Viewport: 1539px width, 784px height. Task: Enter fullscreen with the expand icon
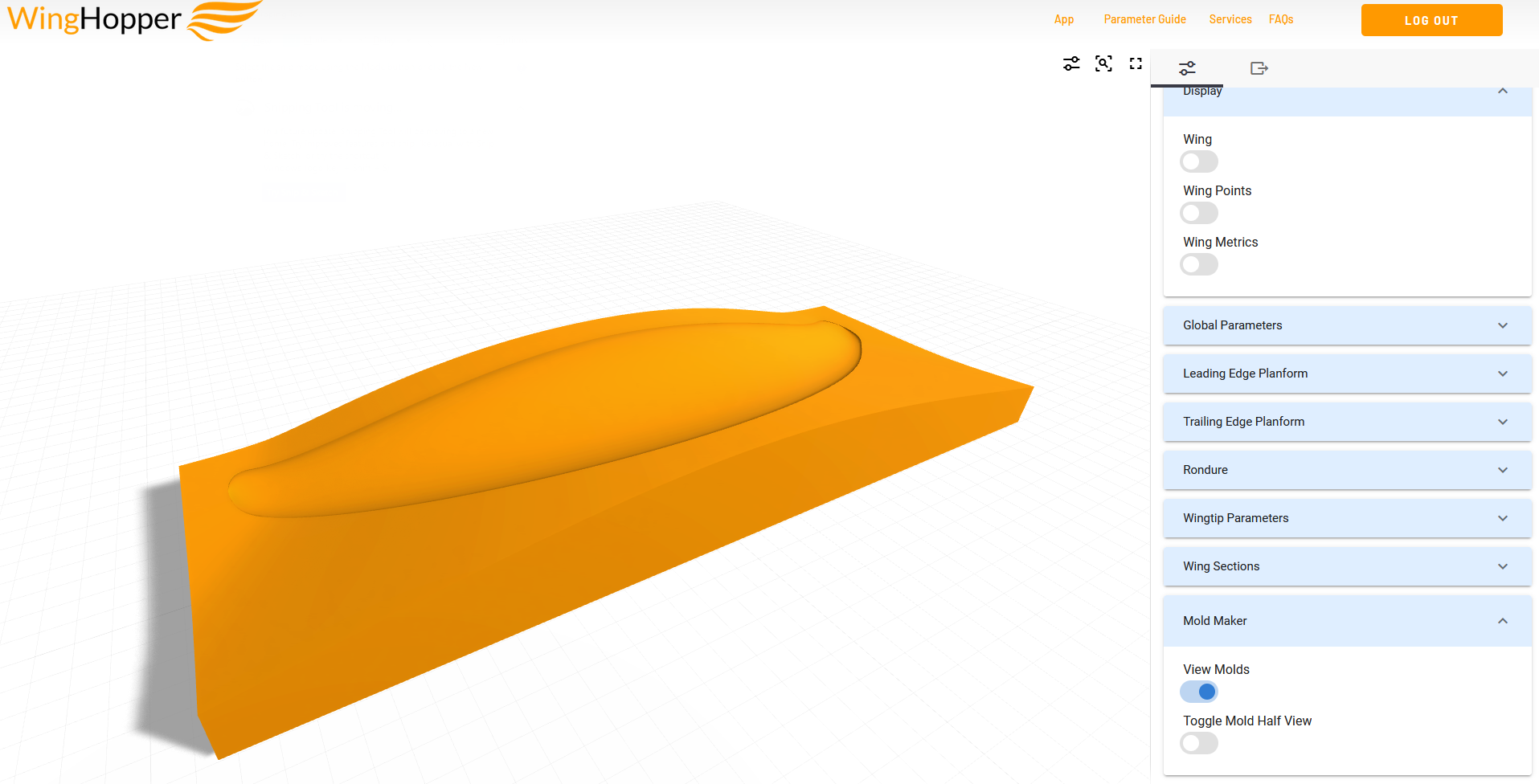coord(1136,63)
